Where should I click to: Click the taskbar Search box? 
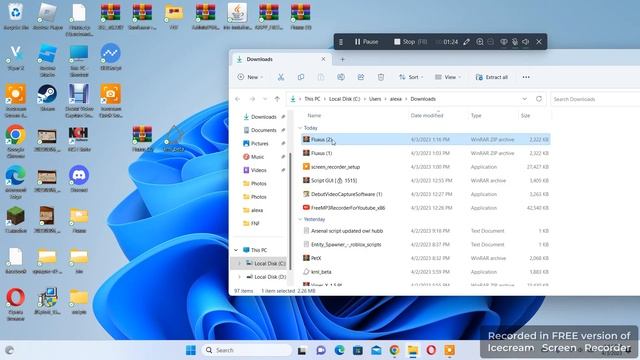[247, 350]
